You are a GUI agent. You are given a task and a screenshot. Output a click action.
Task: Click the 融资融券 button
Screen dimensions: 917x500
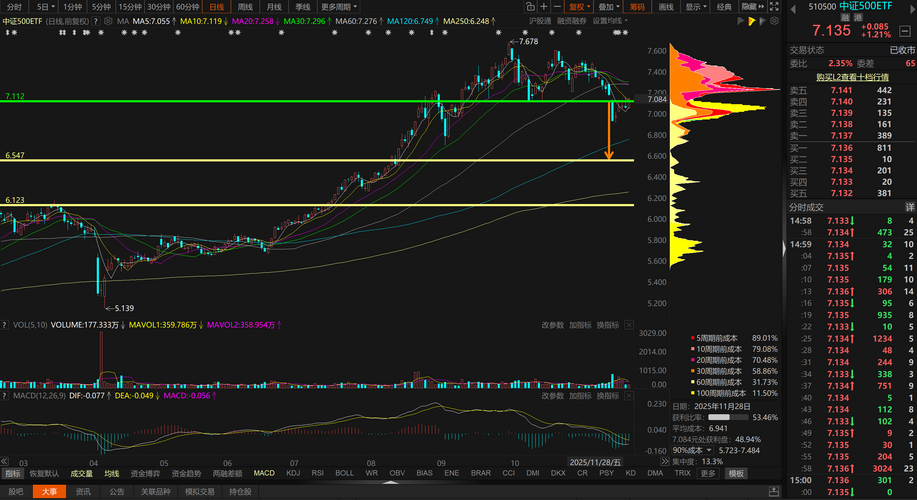(x=571, y=21)
